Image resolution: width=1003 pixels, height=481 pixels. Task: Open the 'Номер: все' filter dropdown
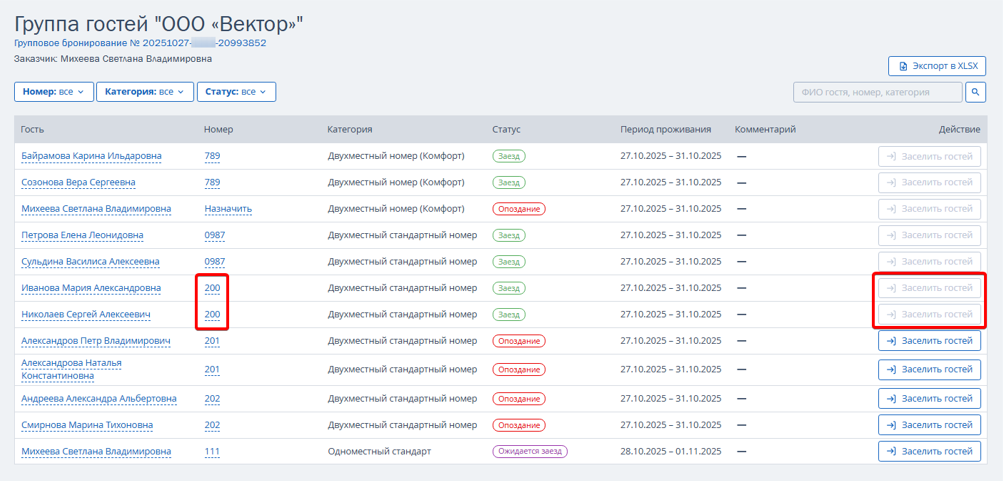[54, 92]
